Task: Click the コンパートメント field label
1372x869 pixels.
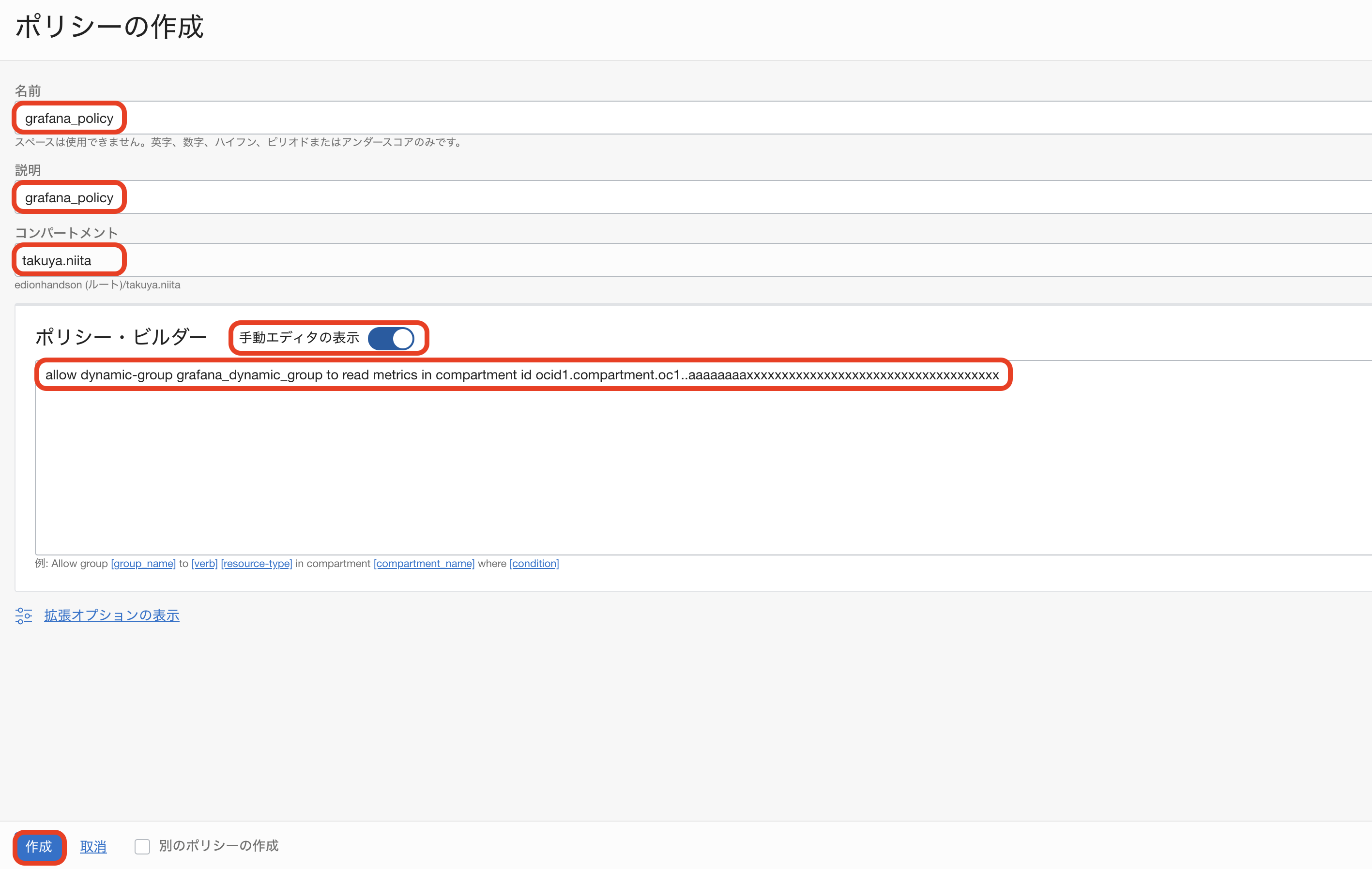Action: click(66, 232)
